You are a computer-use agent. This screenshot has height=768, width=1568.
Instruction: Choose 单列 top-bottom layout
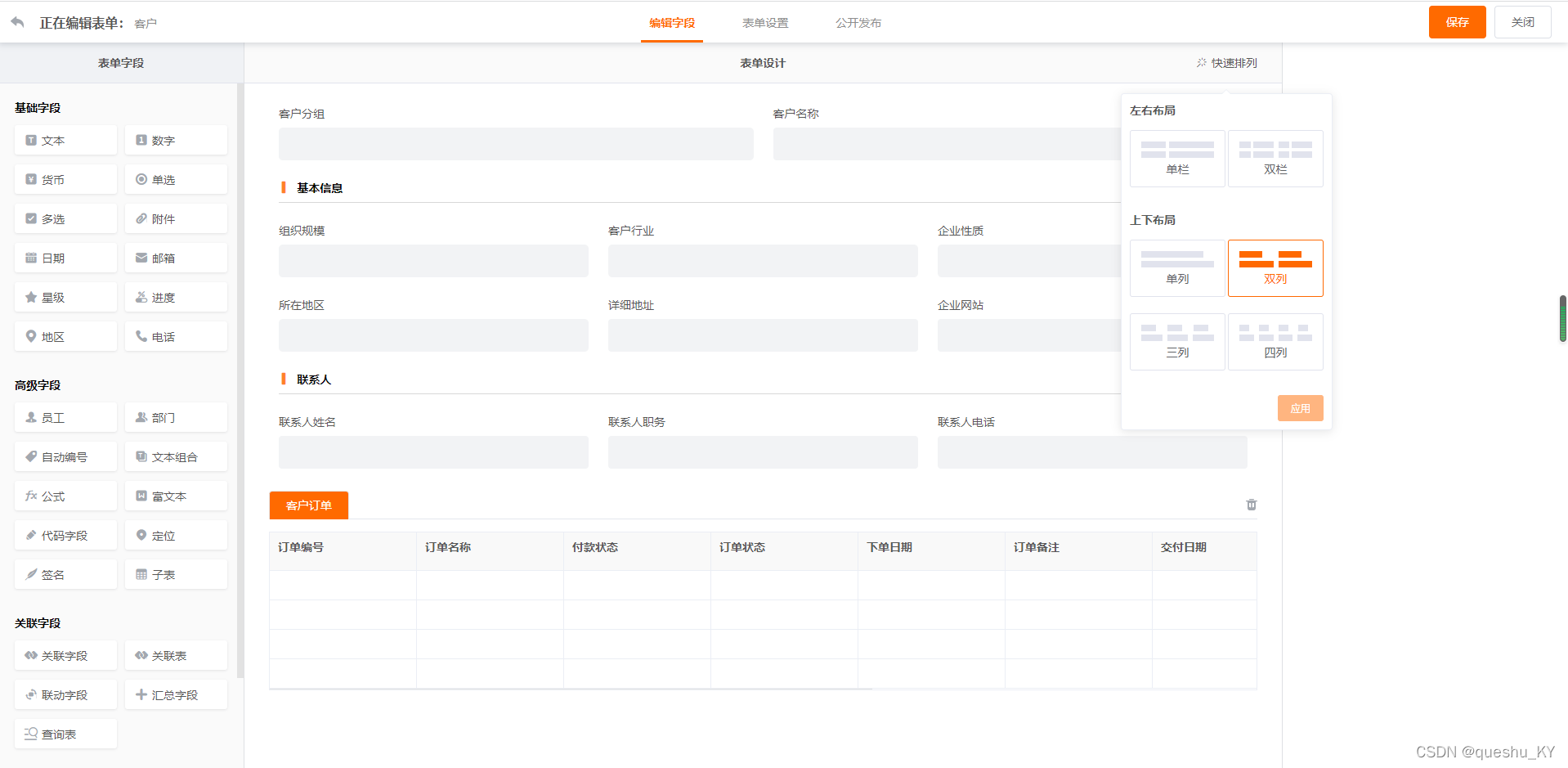[x=1177, y=268]
